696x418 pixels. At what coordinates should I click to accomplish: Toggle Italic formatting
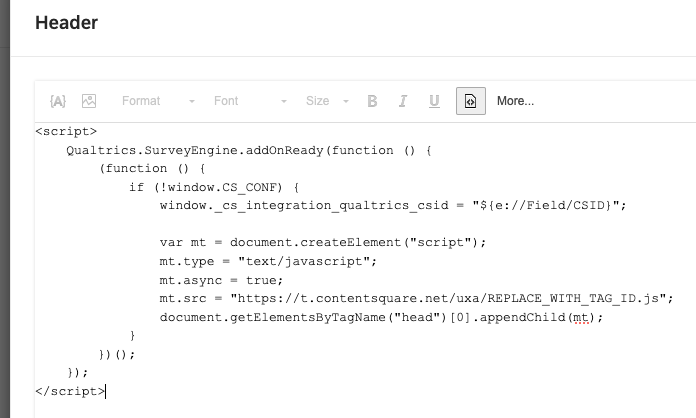pyautogui.click(x=403, y=101)
